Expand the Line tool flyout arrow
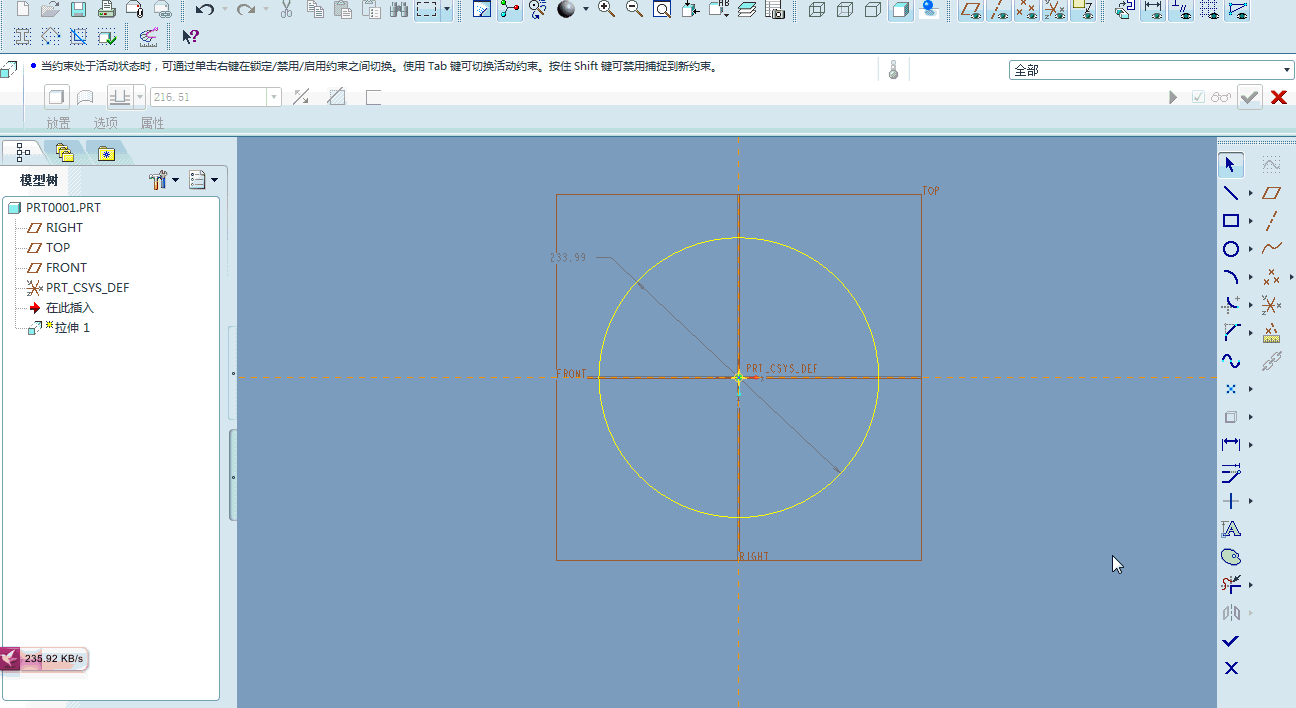Viewport: 1296px width, 708px height. click(x=1250, y=193)
